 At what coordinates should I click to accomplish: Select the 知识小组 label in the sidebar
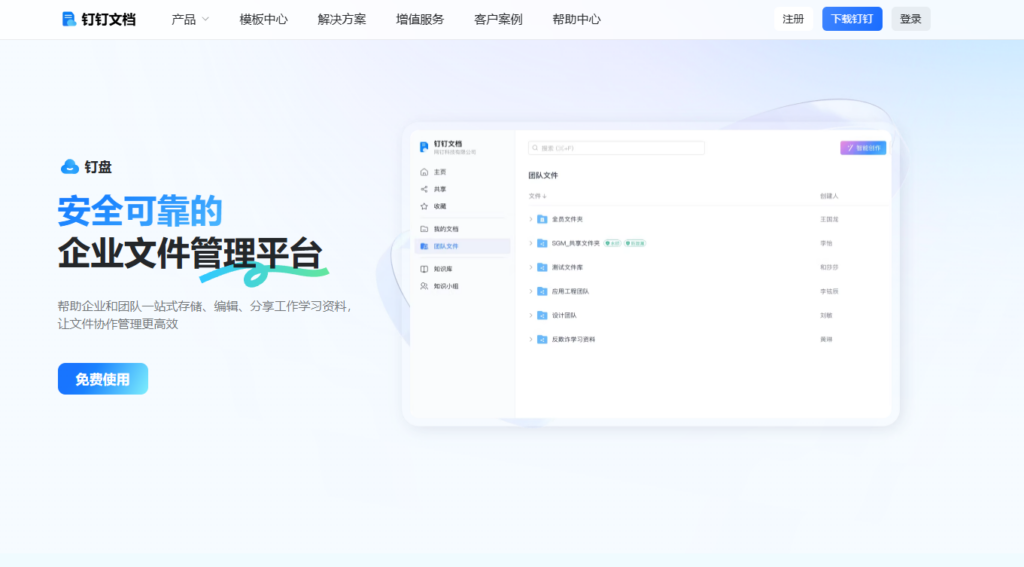[x=446, y=286]
